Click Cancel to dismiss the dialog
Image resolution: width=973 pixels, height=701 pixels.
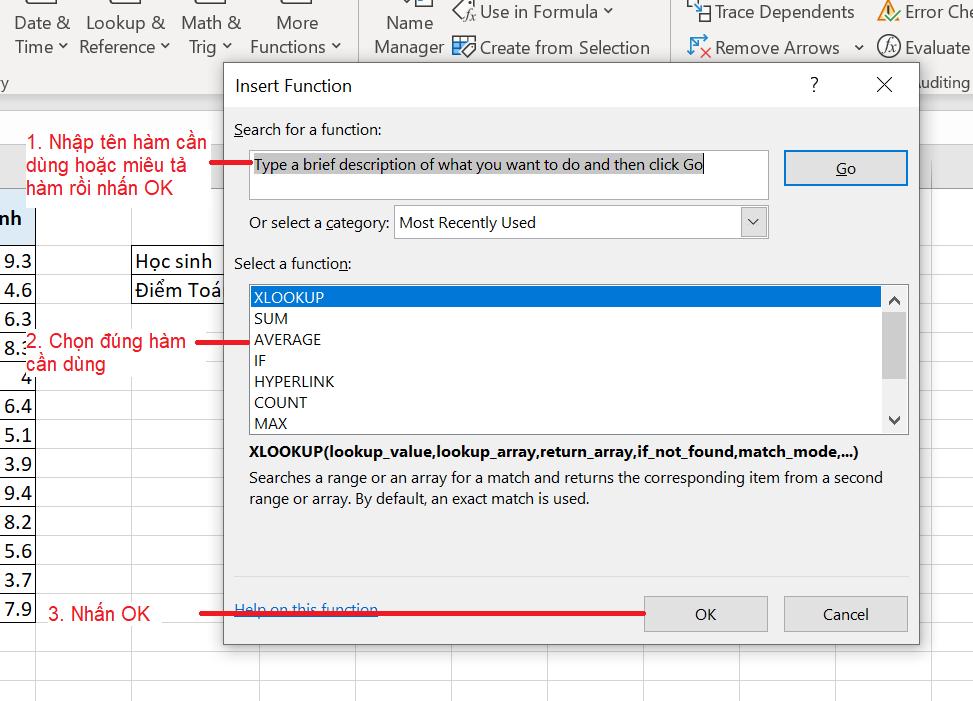coord(845,613)
